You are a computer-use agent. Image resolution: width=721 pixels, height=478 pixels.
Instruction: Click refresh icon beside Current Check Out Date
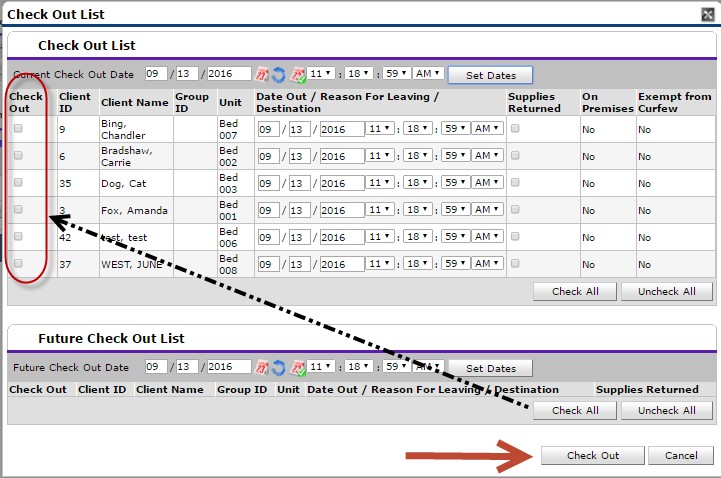(279, 74)
